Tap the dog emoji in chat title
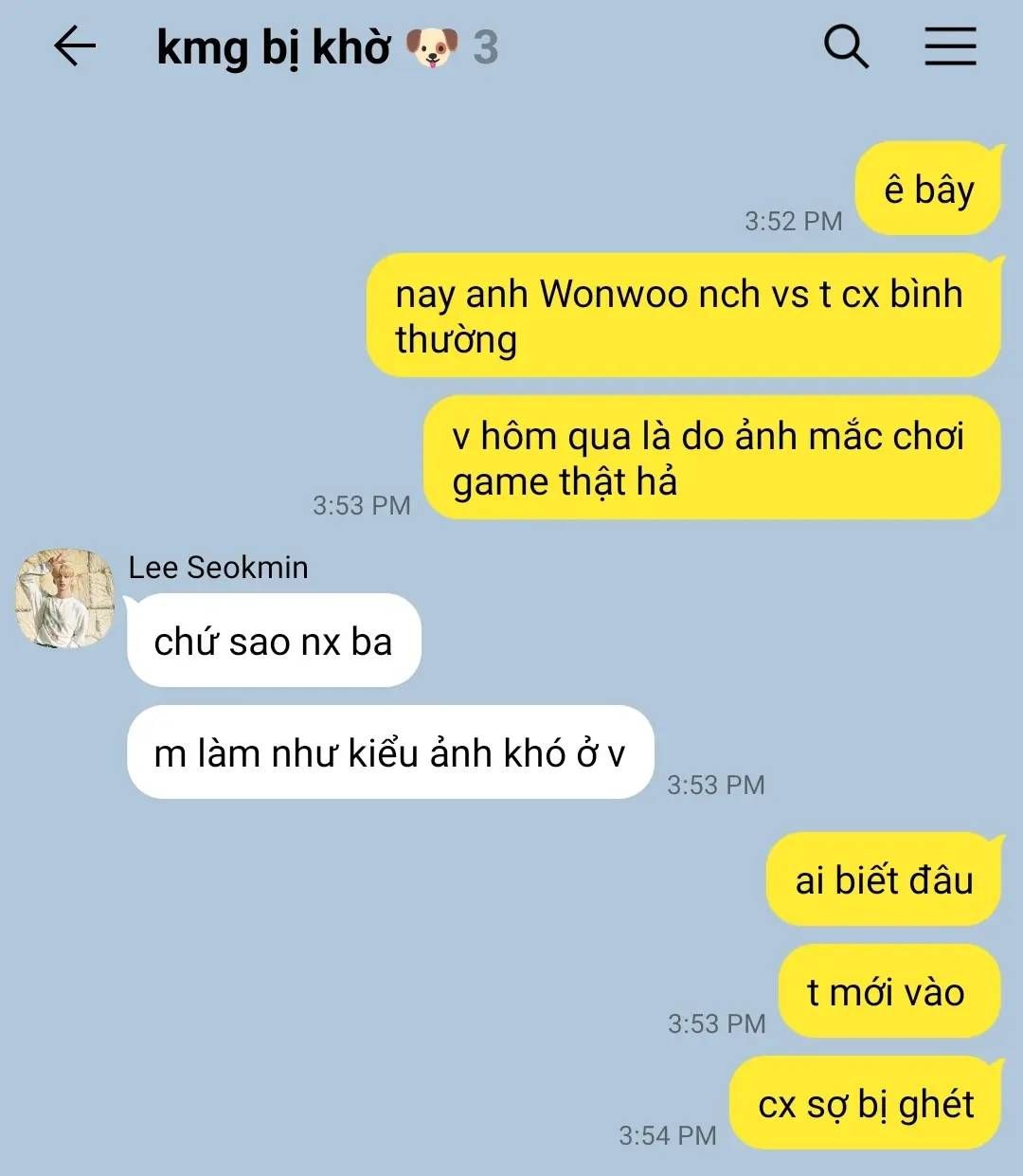Screen dimensions: 1023x1176 [x=431, y=47]
